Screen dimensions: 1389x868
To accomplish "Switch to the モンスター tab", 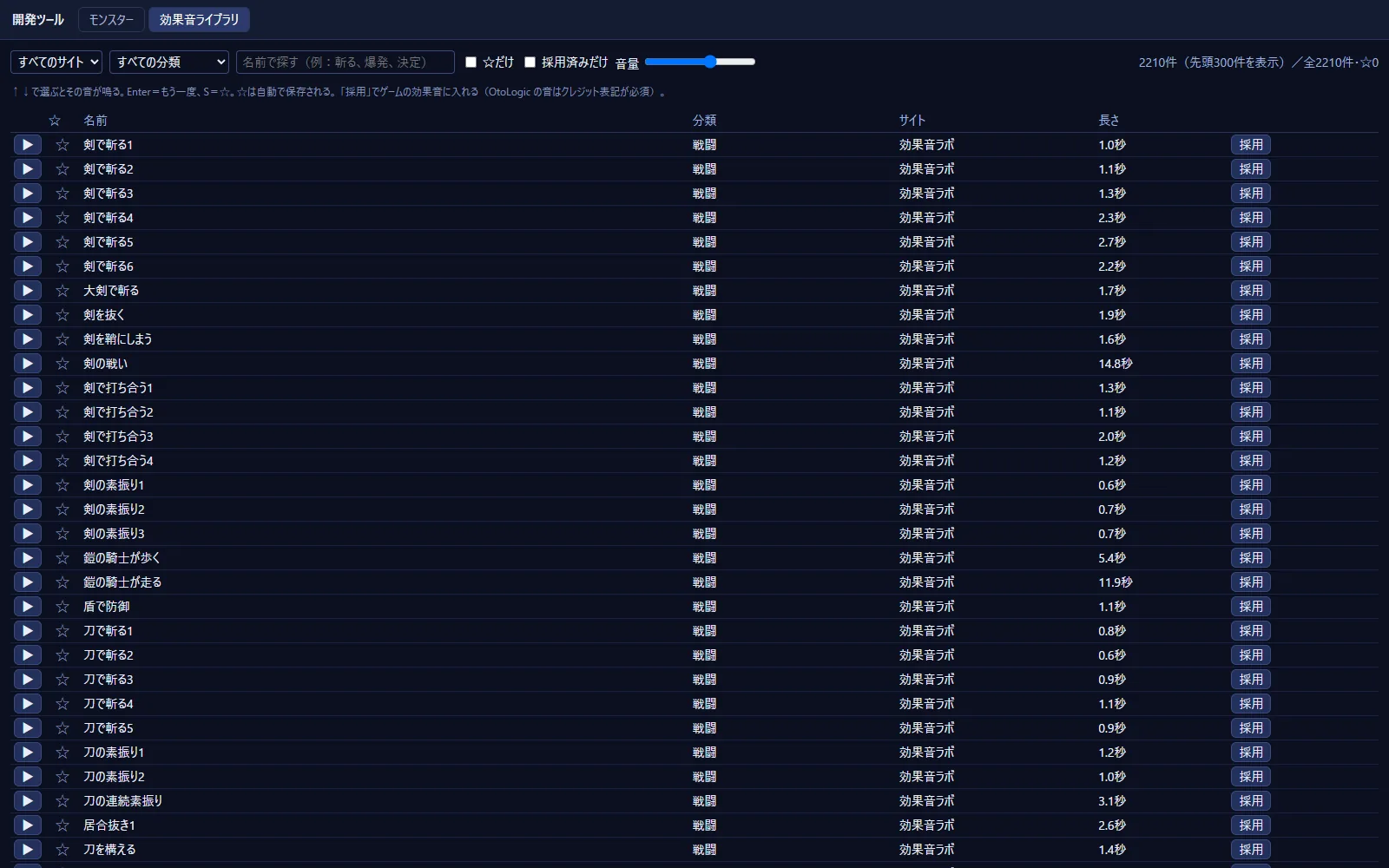I will coord(111,19).
